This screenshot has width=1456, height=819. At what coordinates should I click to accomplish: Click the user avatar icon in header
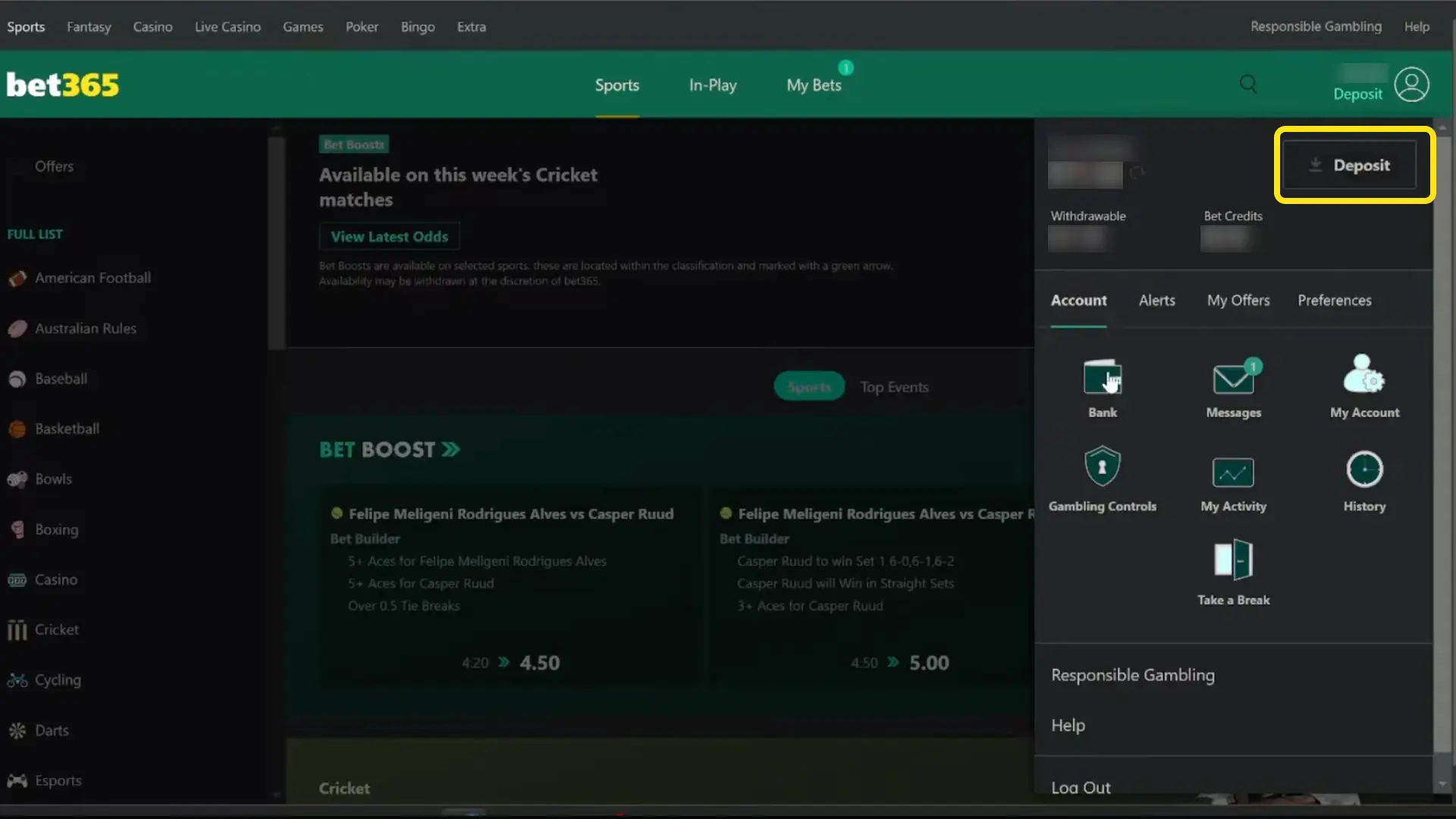click(x=1411, y=84)
